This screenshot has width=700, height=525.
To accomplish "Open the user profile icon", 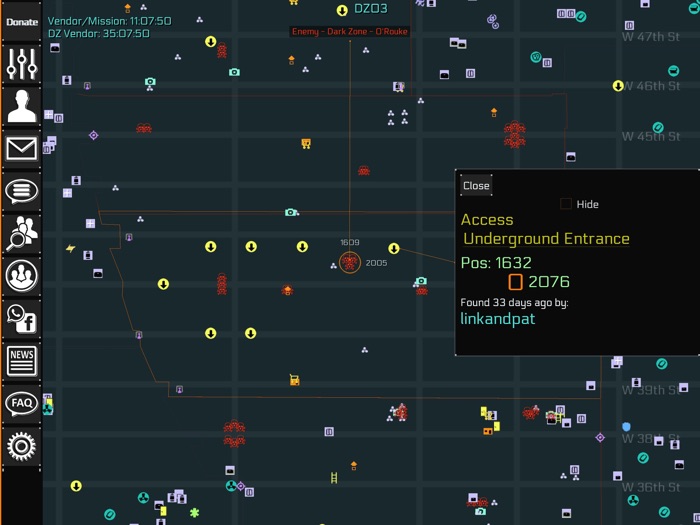I will click(x=21, y=106).
